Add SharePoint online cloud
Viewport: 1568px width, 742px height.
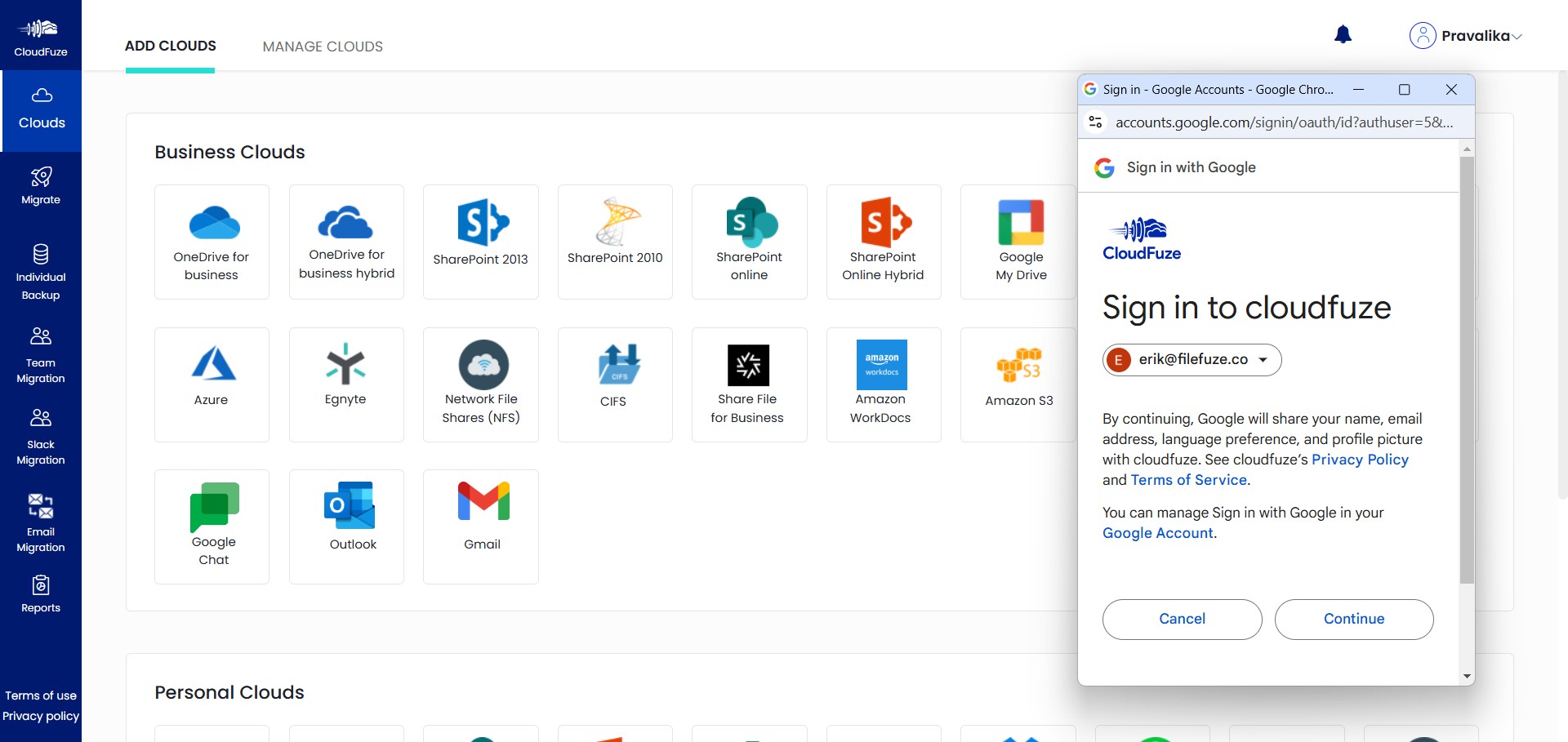click(750, 242)
